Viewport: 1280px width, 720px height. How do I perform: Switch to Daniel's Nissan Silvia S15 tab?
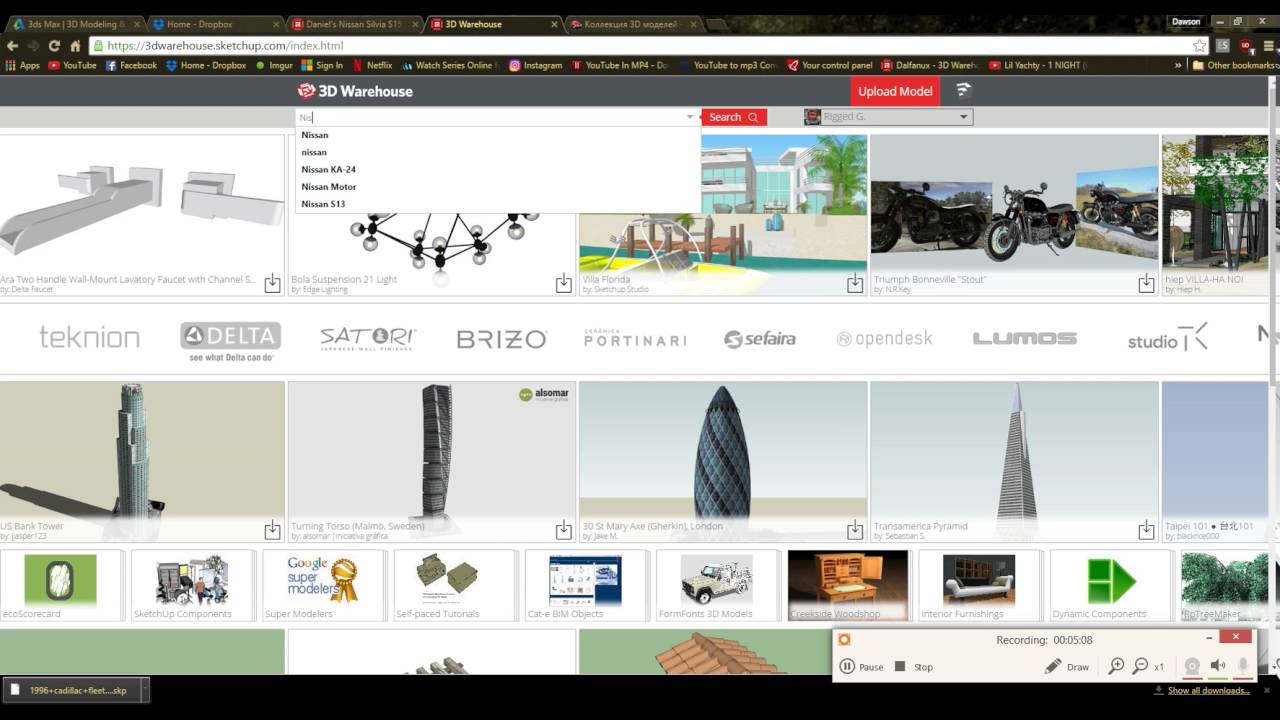point(352,24)
